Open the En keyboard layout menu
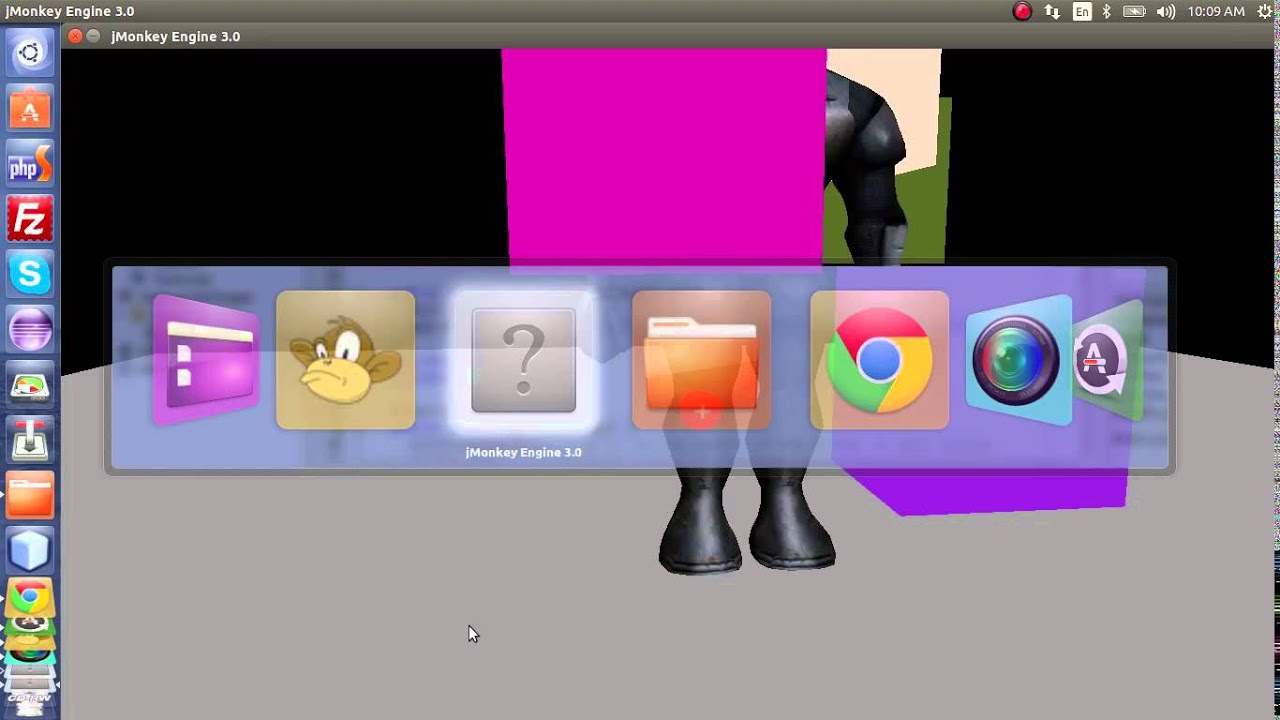This screenshot has width=1280, height=720. pyautogui.click(x=1082, y=12)
